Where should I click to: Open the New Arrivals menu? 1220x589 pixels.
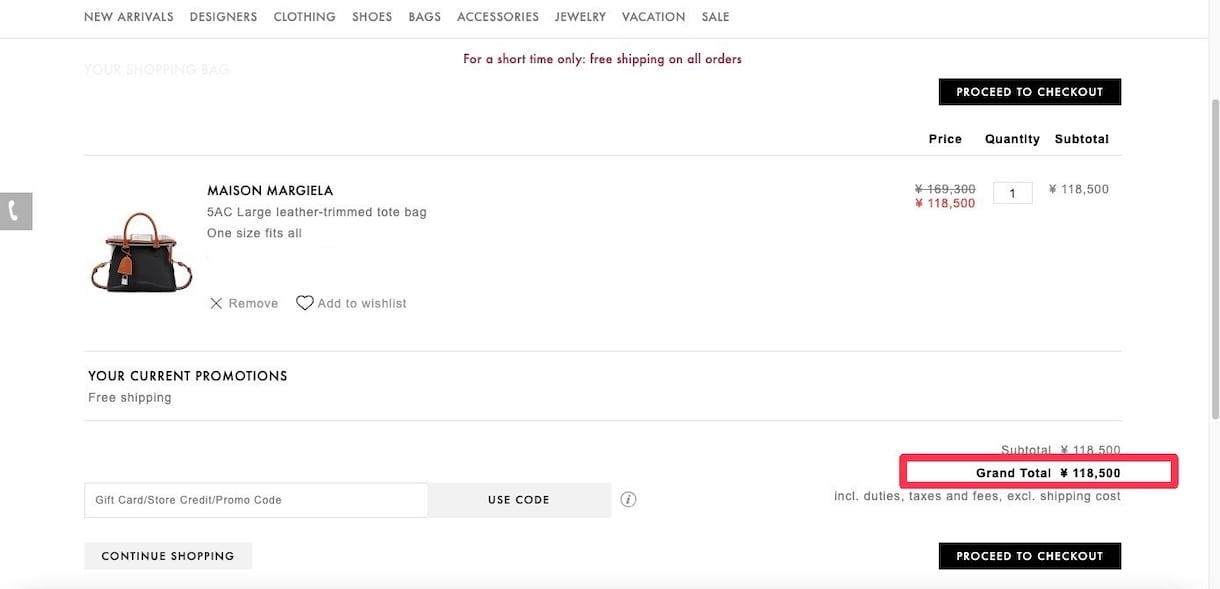pos(129,17)
